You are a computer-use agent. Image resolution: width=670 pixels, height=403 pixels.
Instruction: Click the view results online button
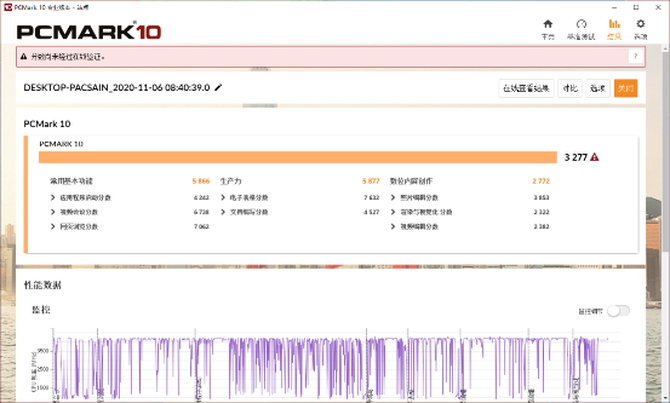click(526, 88)
